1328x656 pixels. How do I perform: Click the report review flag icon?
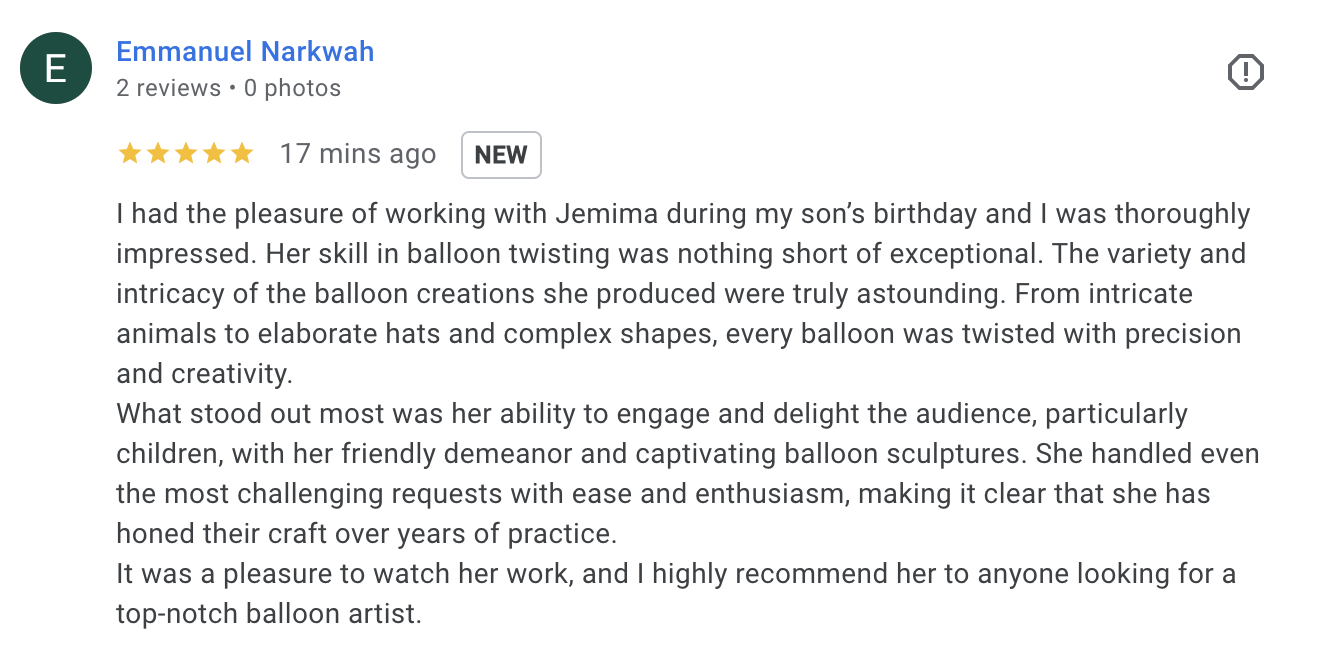1245,72
